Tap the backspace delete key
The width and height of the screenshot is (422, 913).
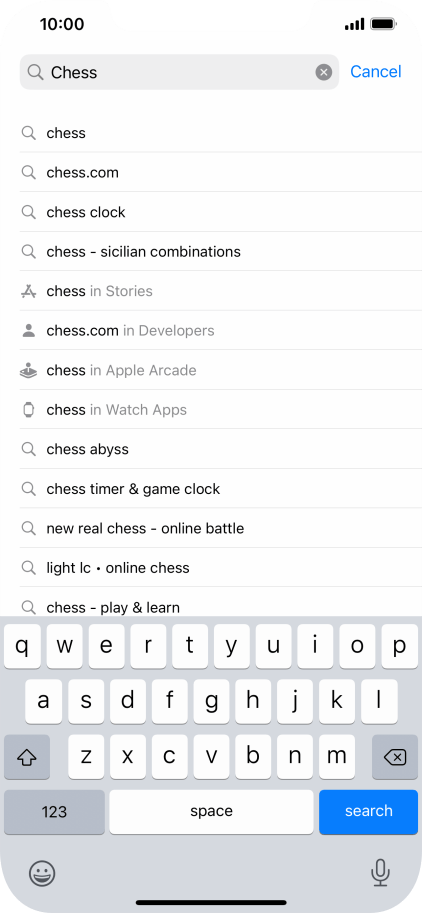[x=395, y=757]
